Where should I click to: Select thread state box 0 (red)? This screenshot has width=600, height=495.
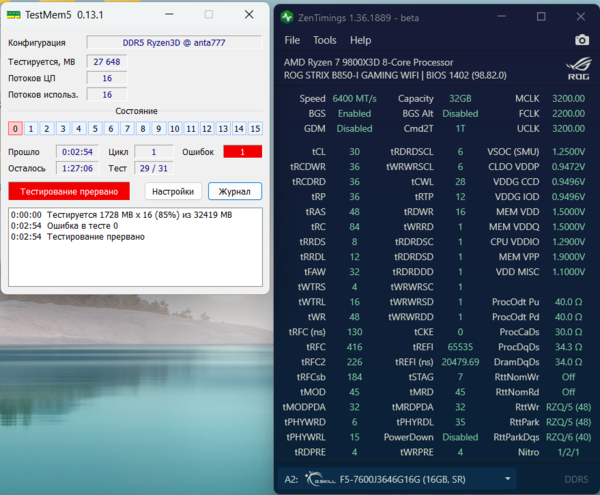click(15, 129)
